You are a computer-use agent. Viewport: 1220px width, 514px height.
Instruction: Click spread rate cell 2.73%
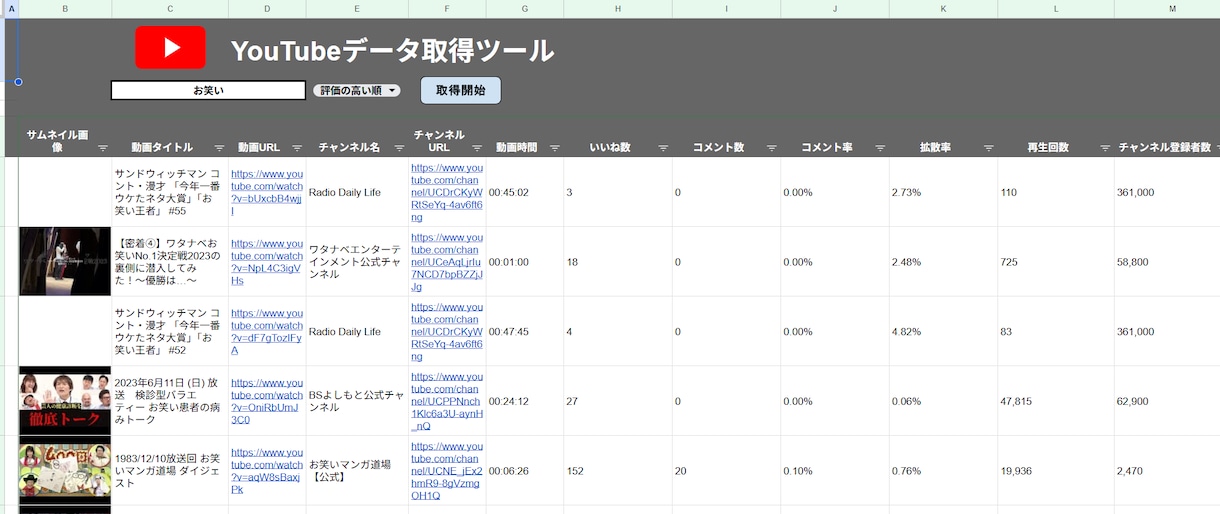point(943,192)
